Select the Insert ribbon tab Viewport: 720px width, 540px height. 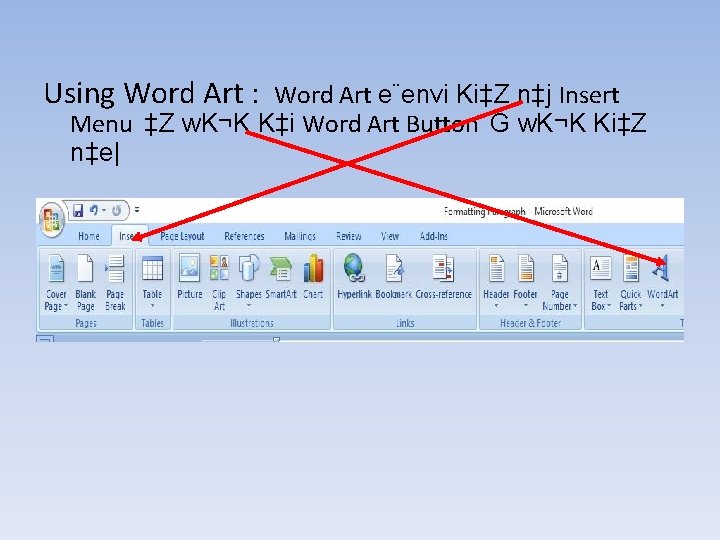click(x=130, y=236)
